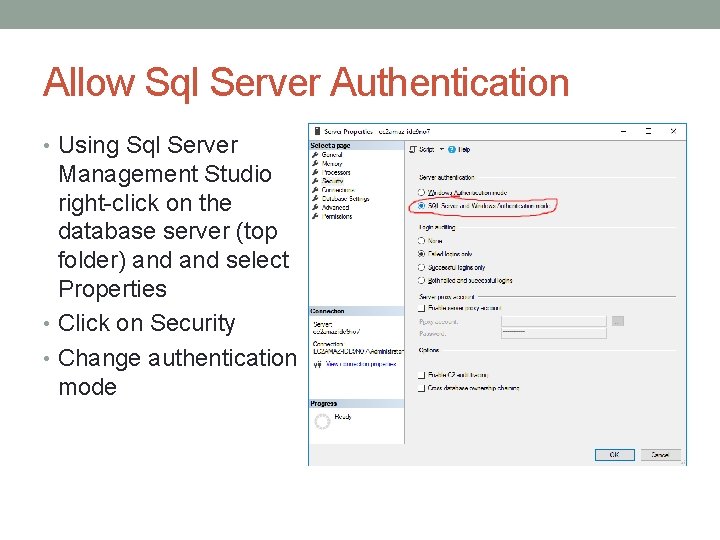Expand the Script dropdown arrow
The width and height of the screenshot is (720, 540).
point(442,149)
